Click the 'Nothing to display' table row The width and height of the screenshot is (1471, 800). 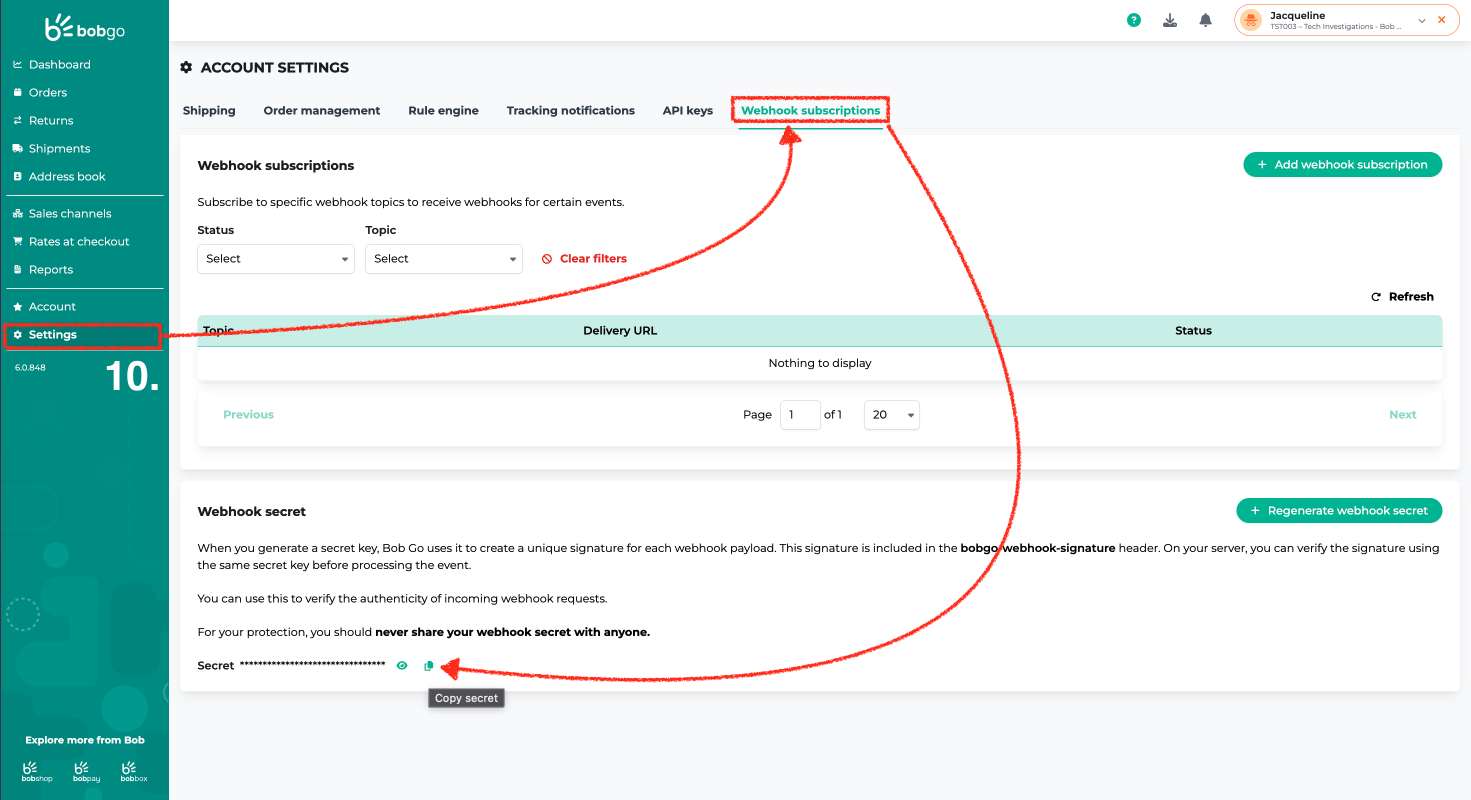point(820,363)
